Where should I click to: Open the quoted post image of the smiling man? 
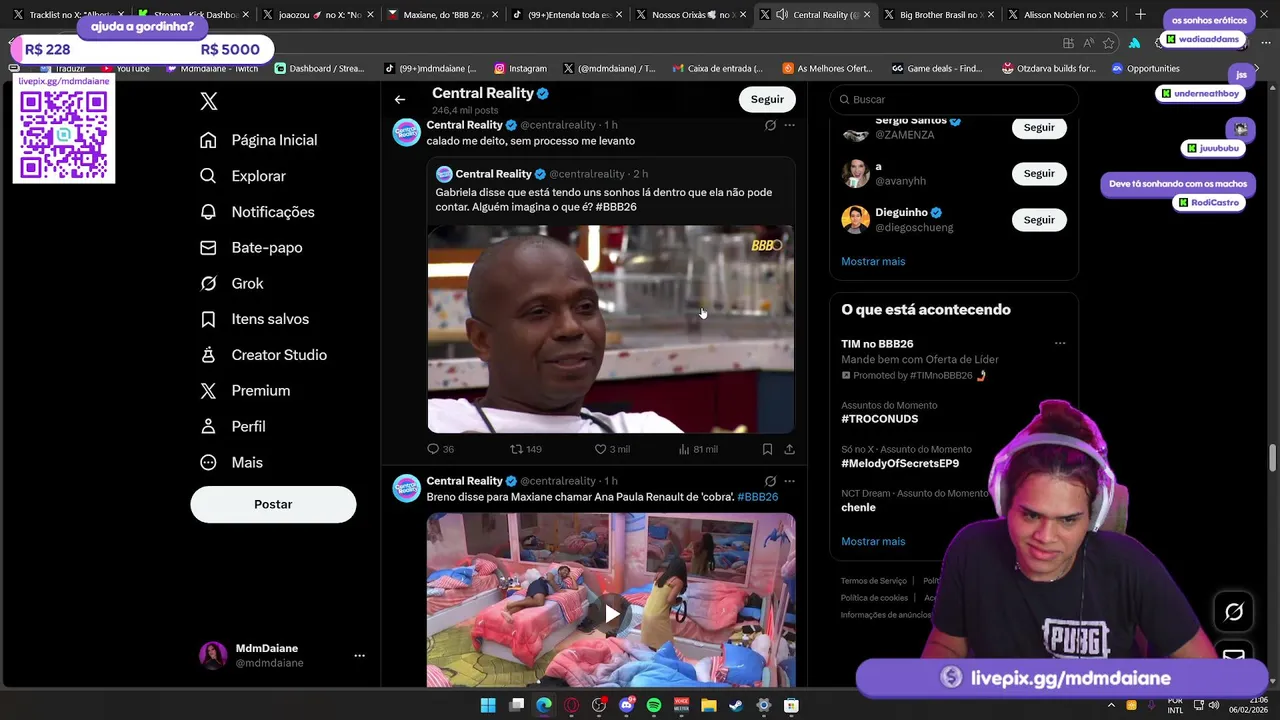point(611,329)
